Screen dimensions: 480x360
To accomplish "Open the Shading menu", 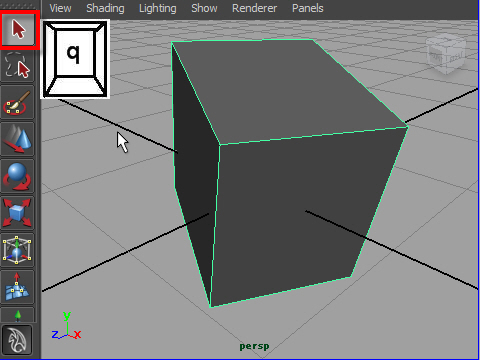I will click(105, 8).
